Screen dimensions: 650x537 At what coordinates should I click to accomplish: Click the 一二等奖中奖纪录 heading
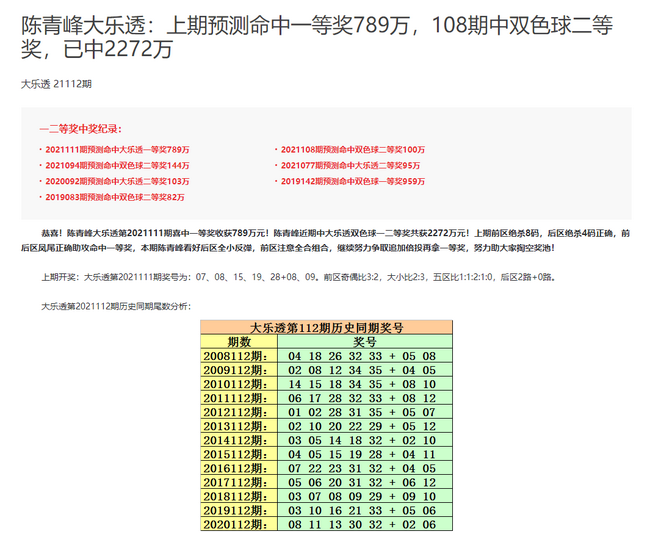pyautogui.click(x=80, y=129)
